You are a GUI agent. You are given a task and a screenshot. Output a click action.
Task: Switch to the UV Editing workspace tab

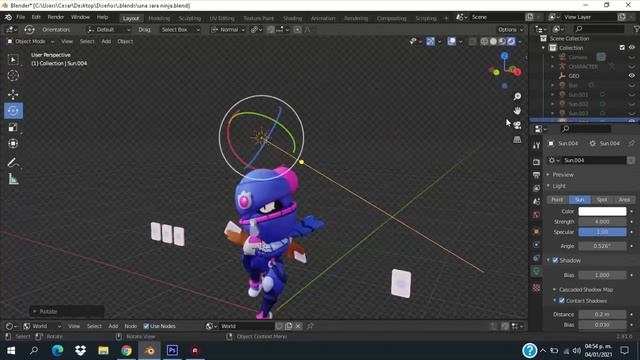click(x=222, y=18)
